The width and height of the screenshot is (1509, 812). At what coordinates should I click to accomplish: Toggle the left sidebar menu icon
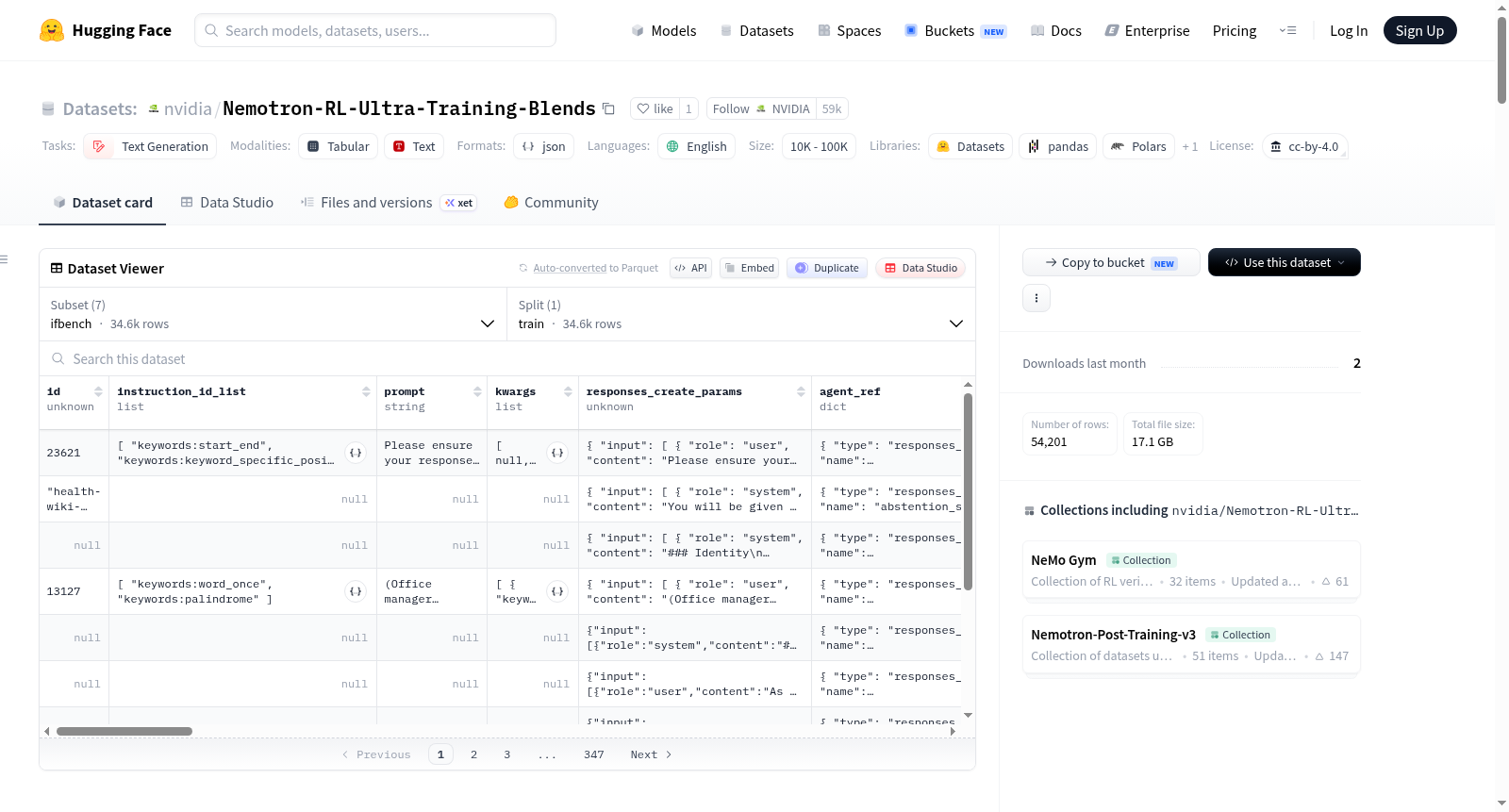click(5, 259)
